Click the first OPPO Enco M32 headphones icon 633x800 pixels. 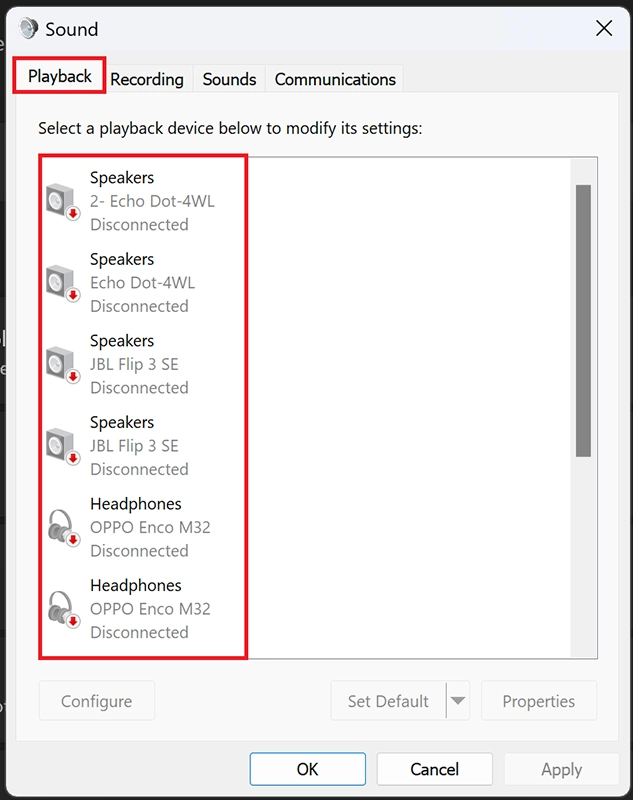click(63, 528)
